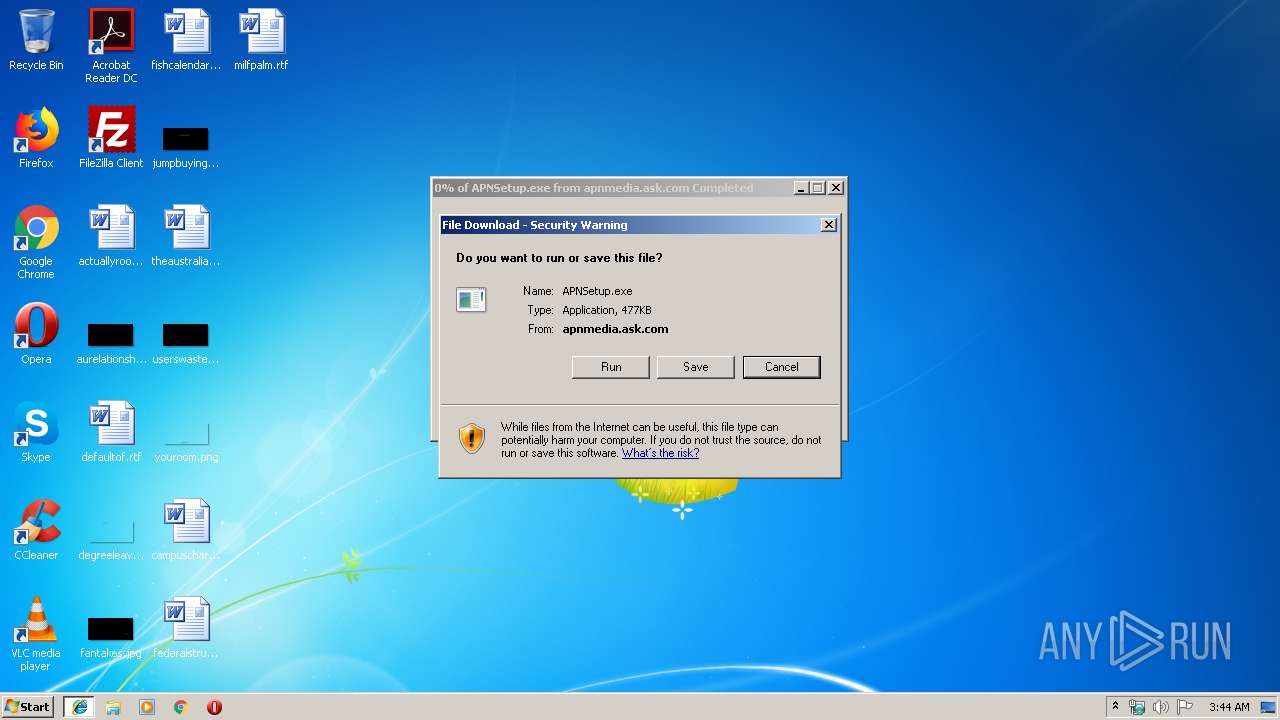Click Run in the security warning
This screenshot has width=1280, height=720.
point(611,367)
